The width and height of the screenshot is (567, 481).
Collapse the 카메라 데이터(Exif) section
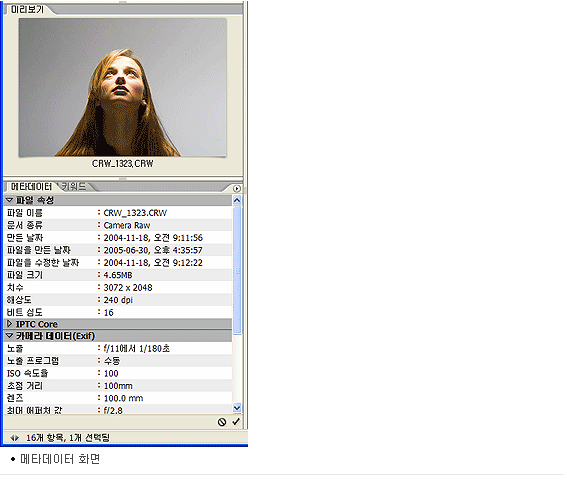[x=9, y=336]
